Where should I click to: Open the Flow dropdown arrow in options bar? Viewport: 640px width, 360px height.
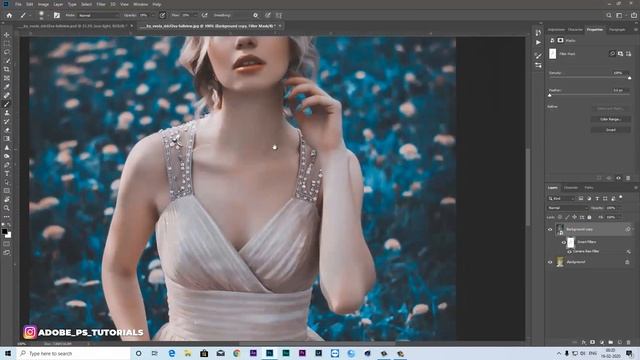click(x=195, y=15)
